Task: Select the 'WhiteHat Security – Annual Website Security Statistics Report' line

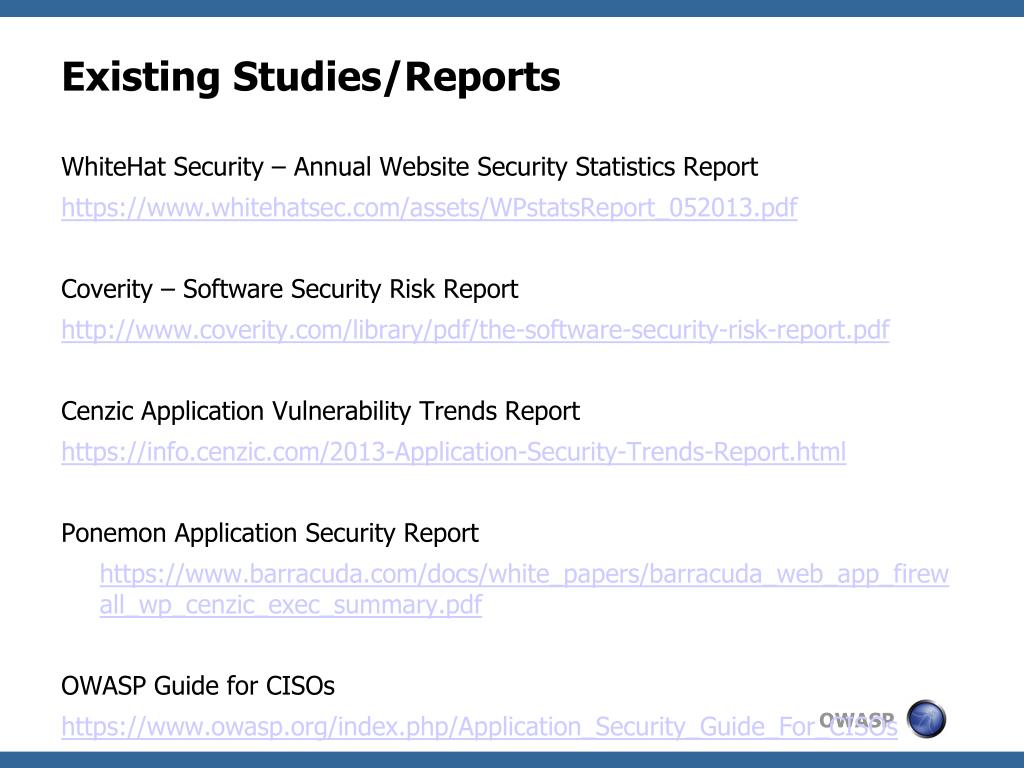Action: [x=409, y=167]
